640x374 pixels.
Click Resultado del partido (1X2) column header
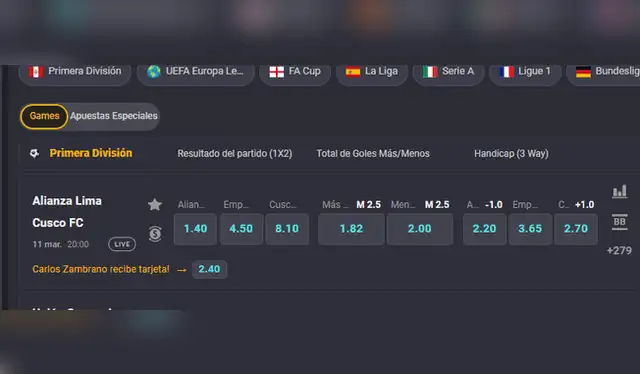tap(235, 154)
